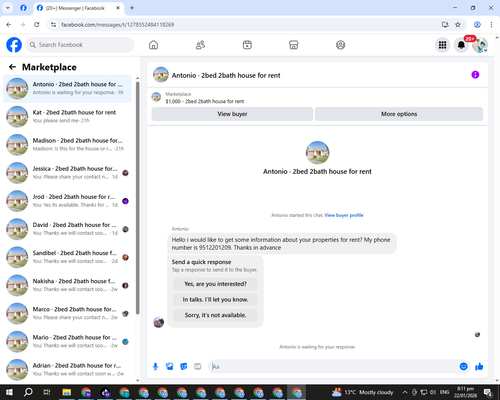Screen dimensions: 500x400
Task: Click the voice clip microphone icon
Action: click(155, 367)
